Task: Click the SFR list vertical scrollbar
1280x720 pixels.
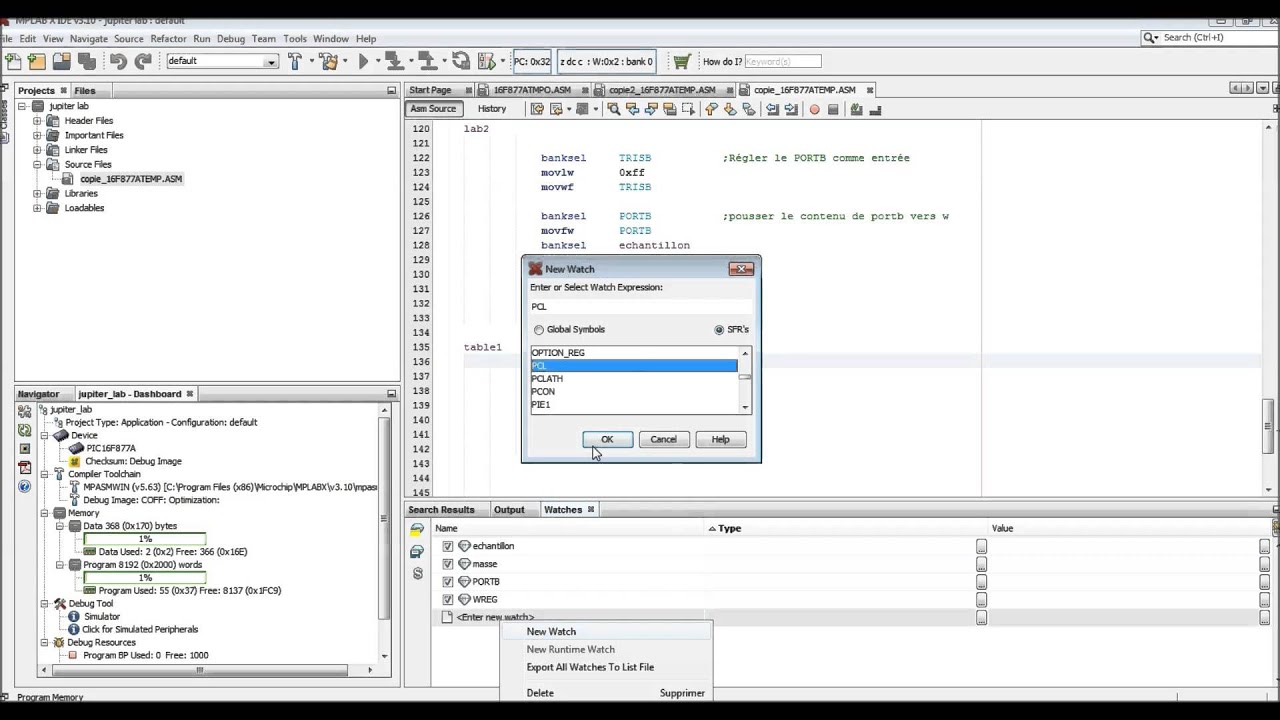Action: (x=744, y=380)
